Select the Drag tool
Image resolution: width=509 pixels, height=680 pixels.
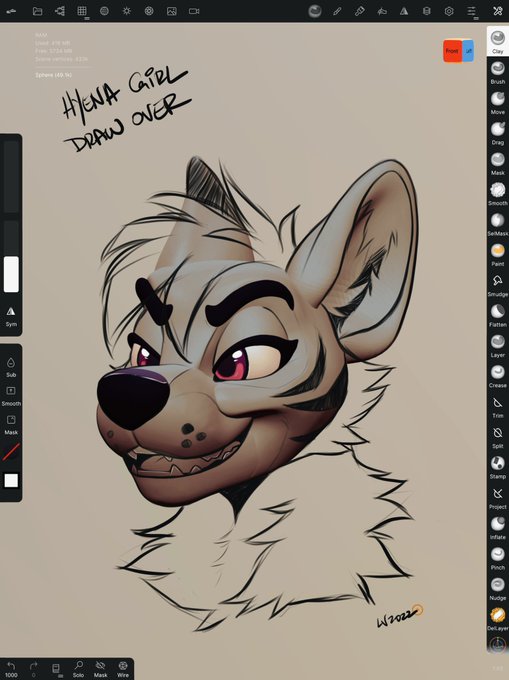coord(498,132)
